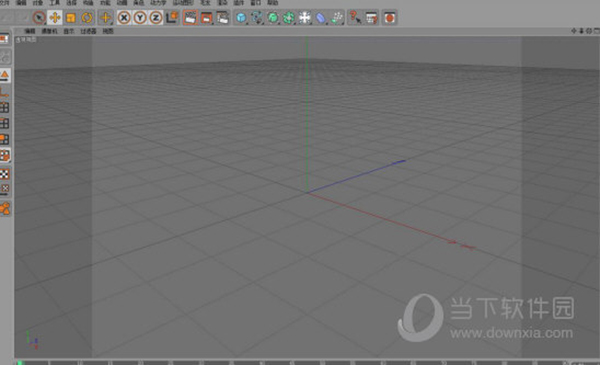The width and height of the screenshot is (600, 365).
Task: Render the active view
Action: [190, 18]
